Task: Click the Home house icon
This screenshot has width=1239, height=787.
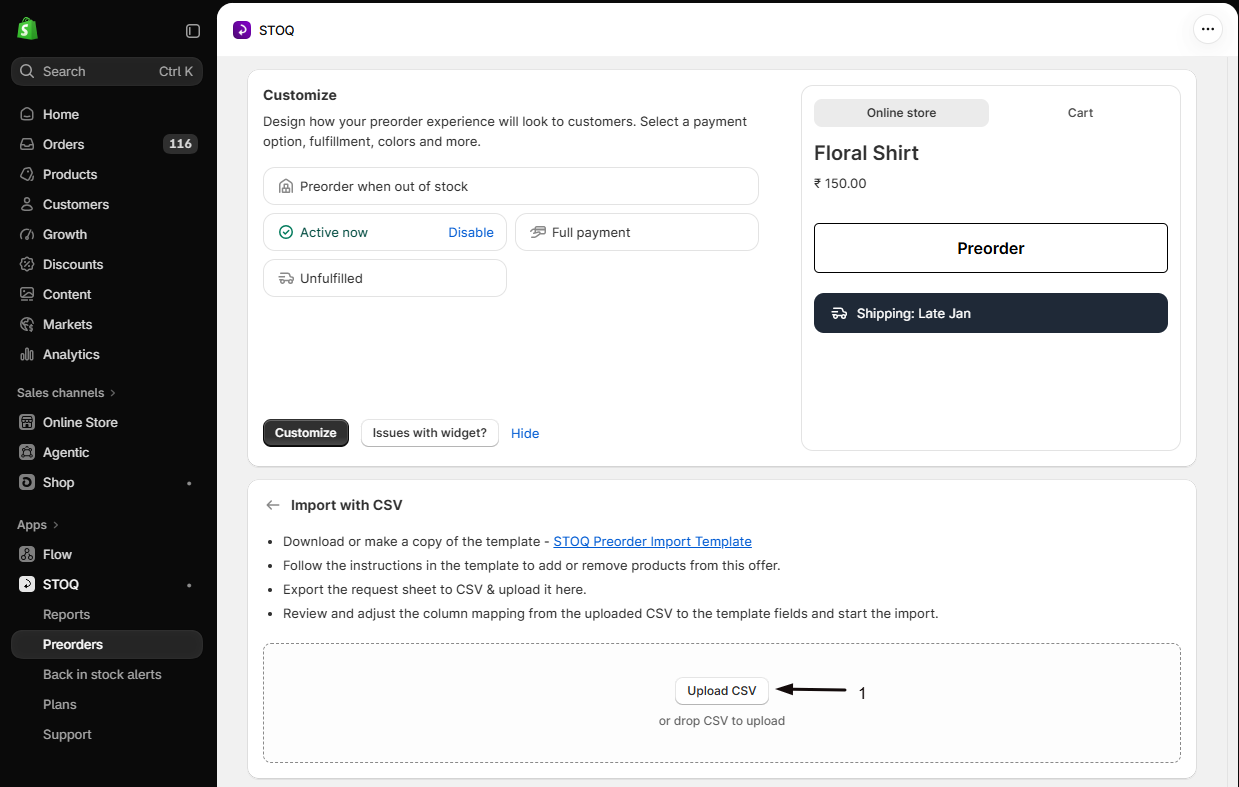Action: click(27, 114)
